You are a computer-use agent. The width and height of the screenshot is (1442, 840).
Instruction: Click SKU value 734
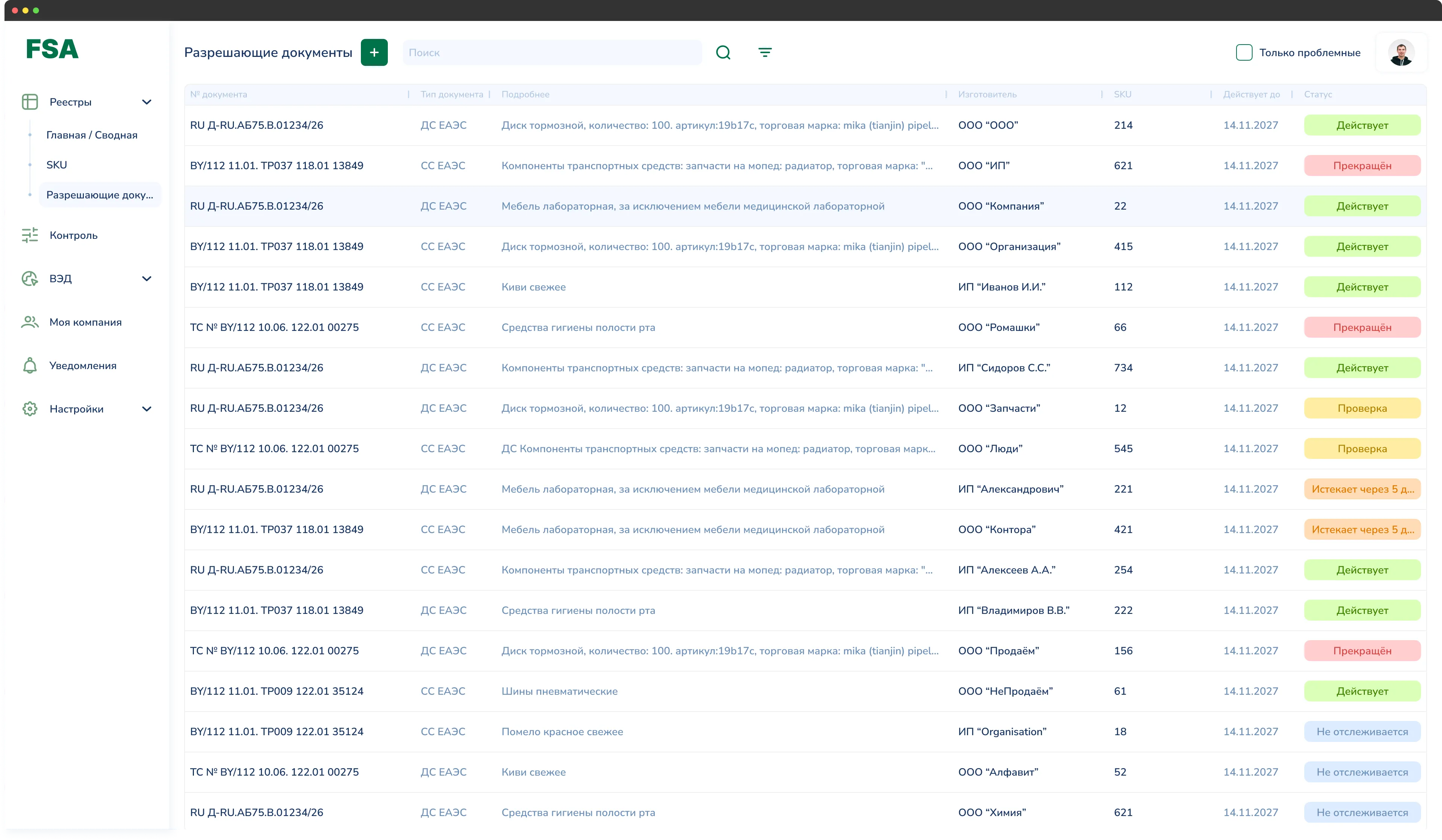click(1123, 367)
